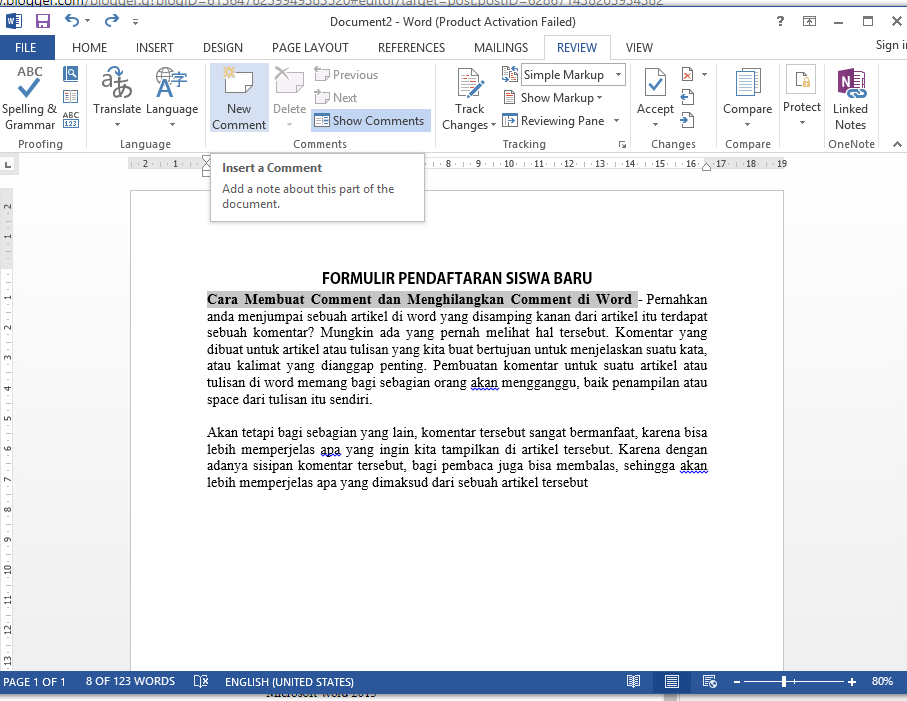Expand the Accept dropdown arrow
The width and height of the screenshot is (907, 701).
655,125
